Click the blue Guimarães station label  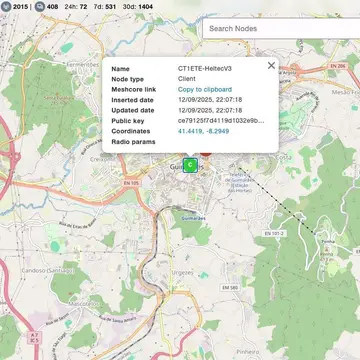tap(193, 218)
